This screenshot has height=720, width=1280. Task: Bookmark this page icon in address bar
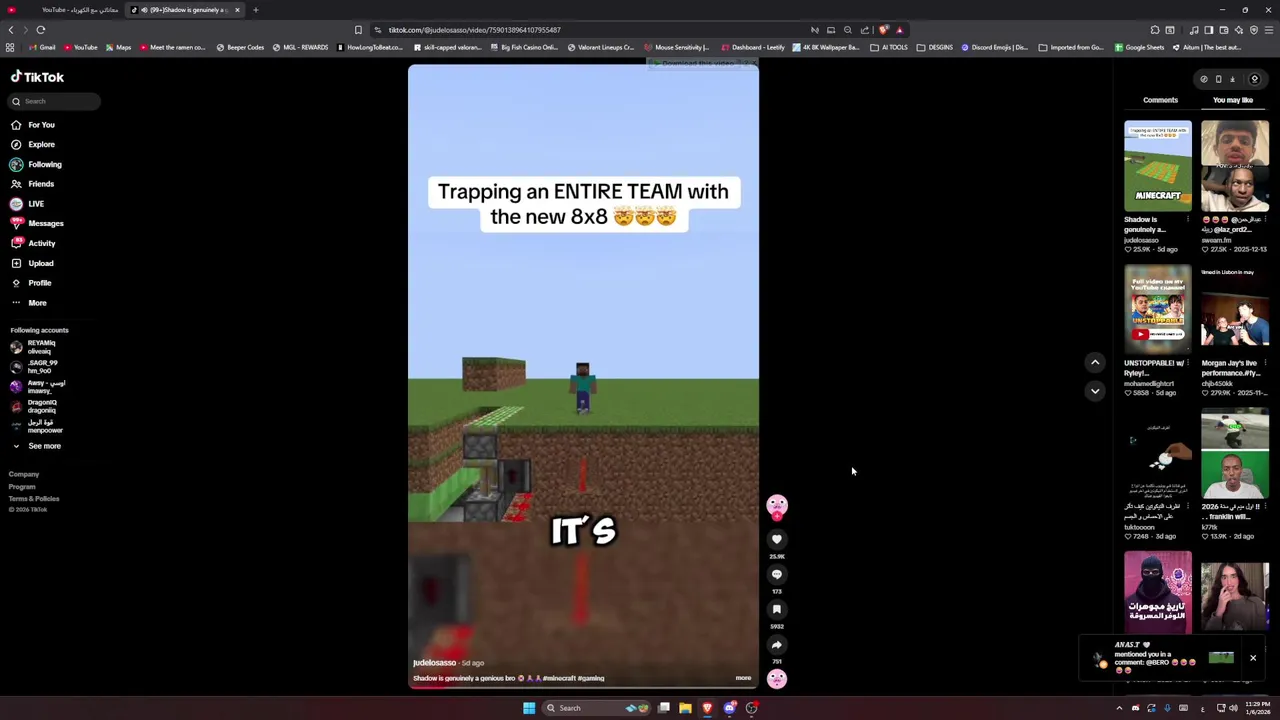[x=358, y=30]
